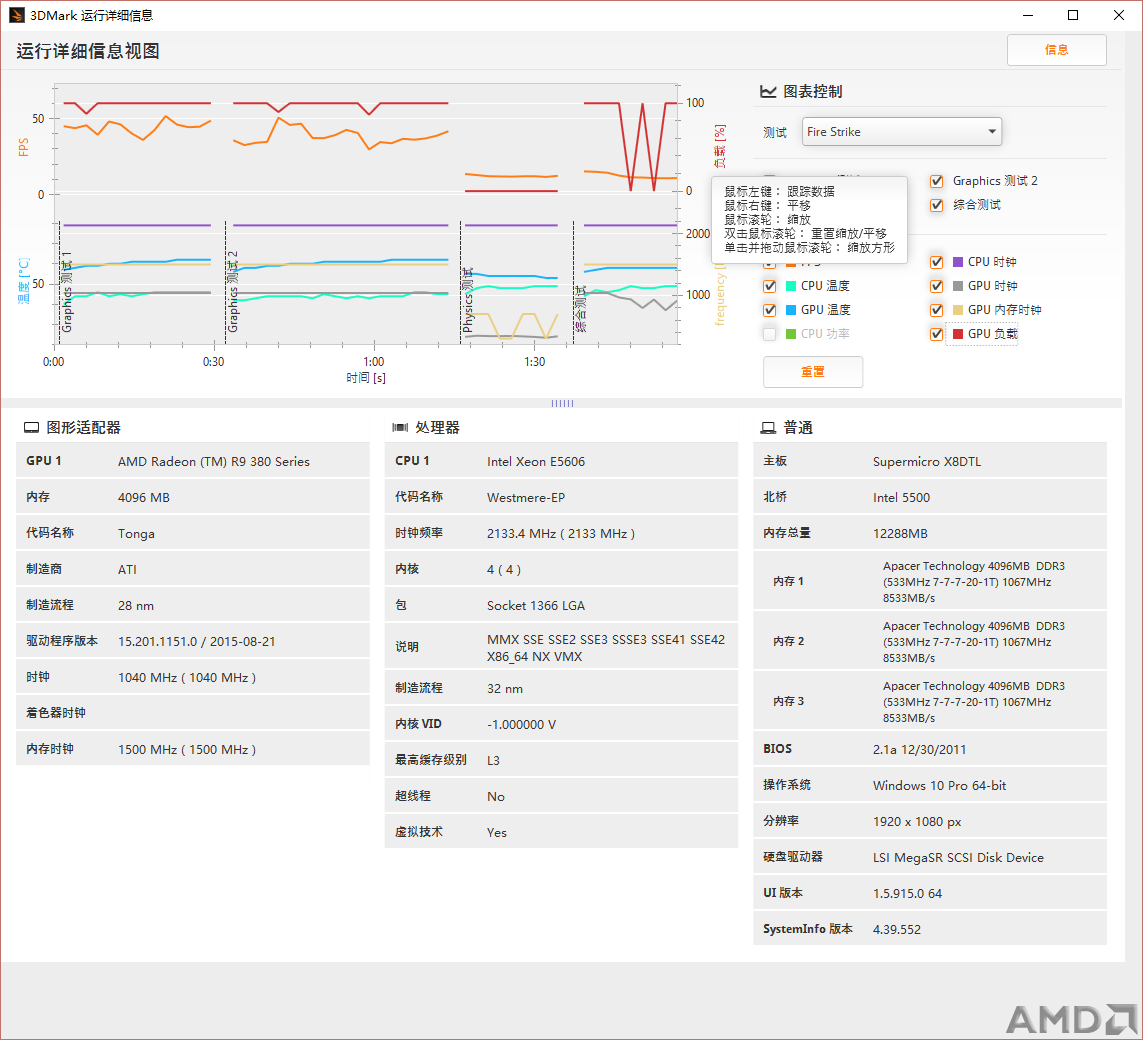1143x1040 pixels.
Task: Disable the GPU 时钟 checkbox
Action: click(937, 286)
